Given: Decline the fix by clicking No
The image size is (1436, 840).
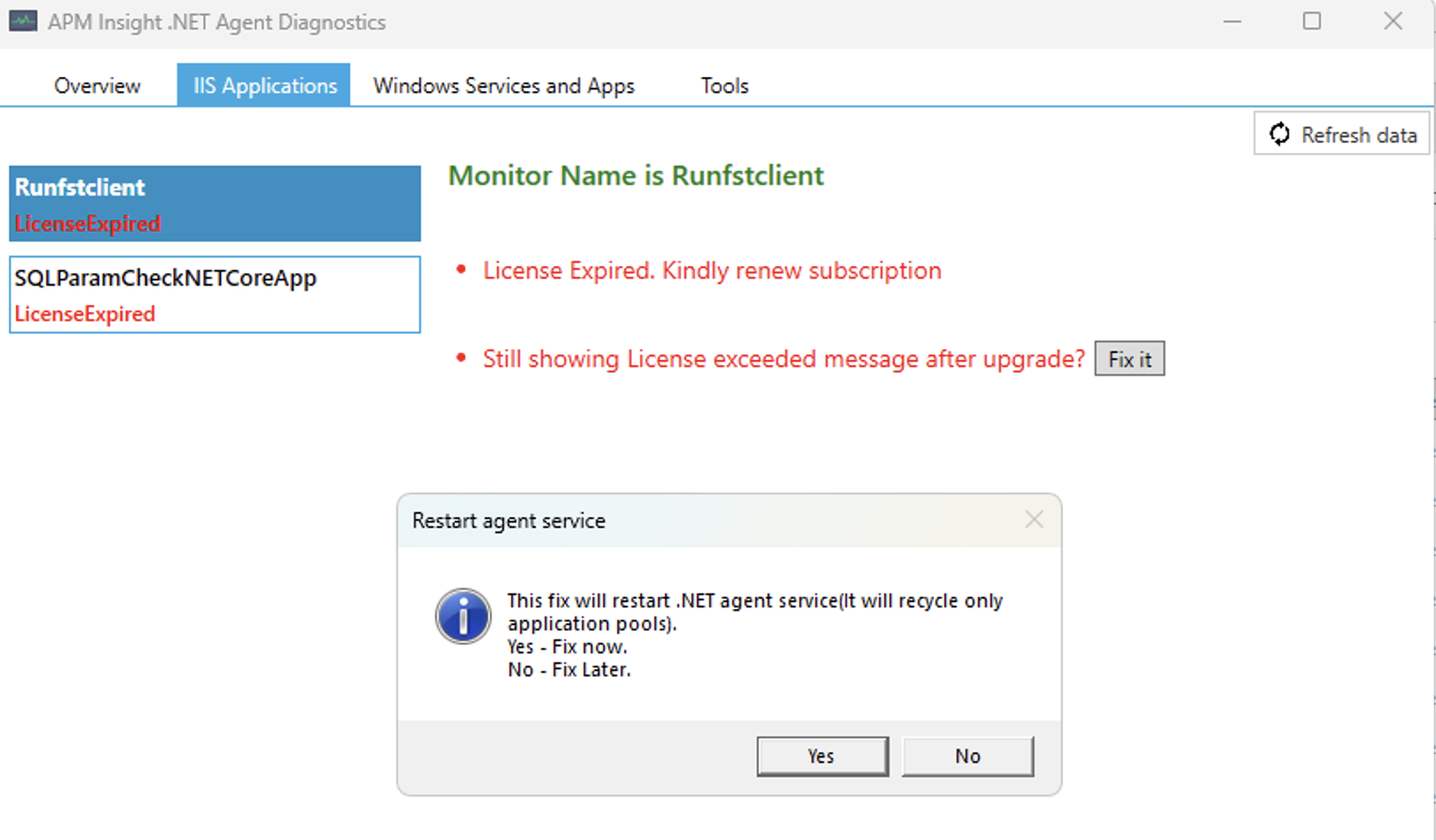Looking at the screenshot, I should [x=967, y=756].
